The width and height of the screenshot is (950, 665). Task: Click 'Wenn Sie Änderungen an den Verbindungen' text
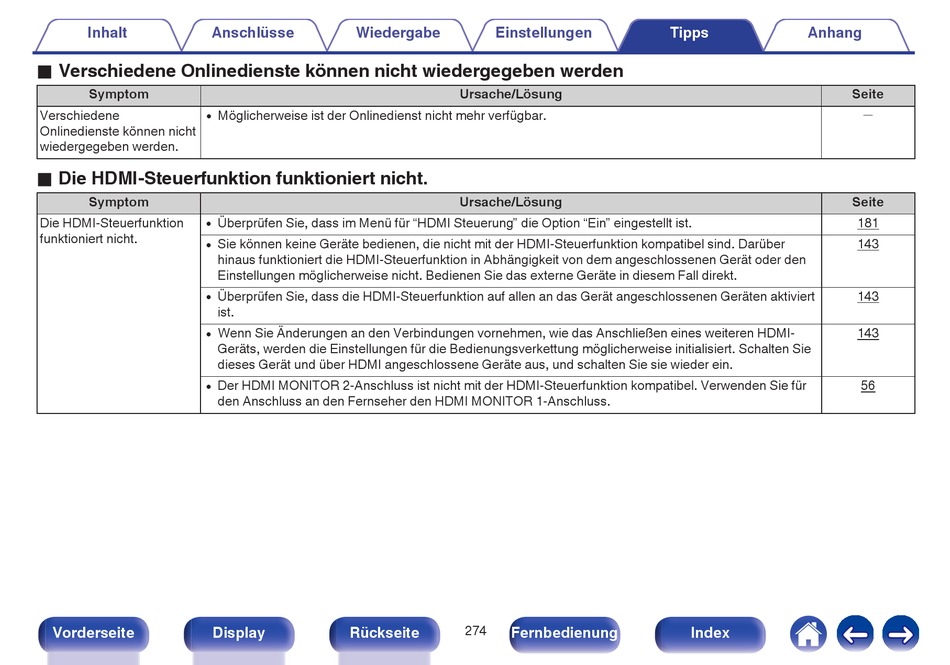coord(514,349)
